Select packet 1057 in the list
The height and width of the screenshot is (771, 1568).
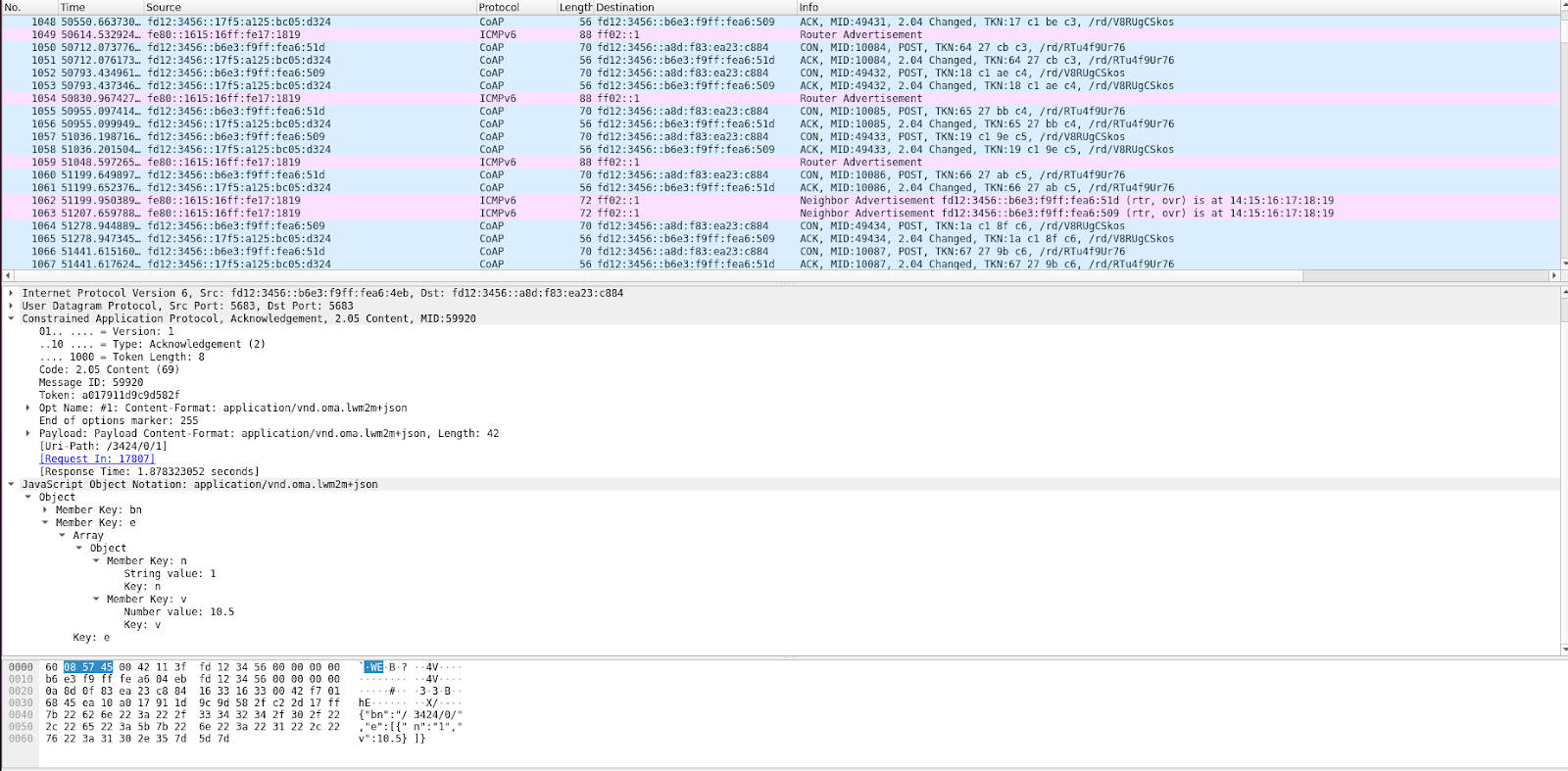click(x=780, y=136)
